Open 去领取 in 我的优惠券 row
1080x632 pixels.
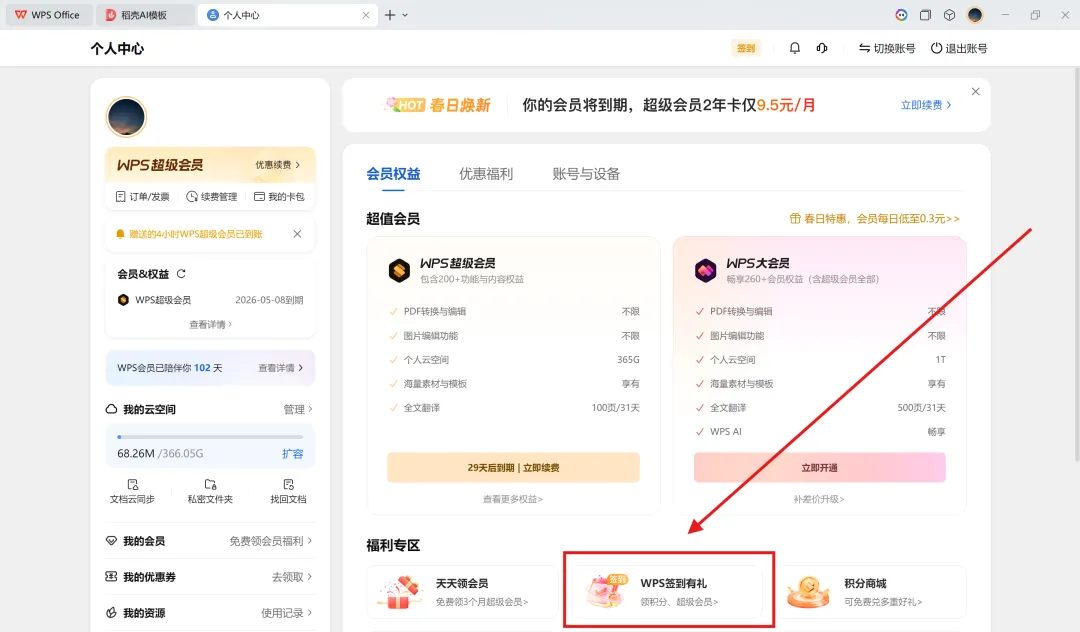tap(292, 577)
